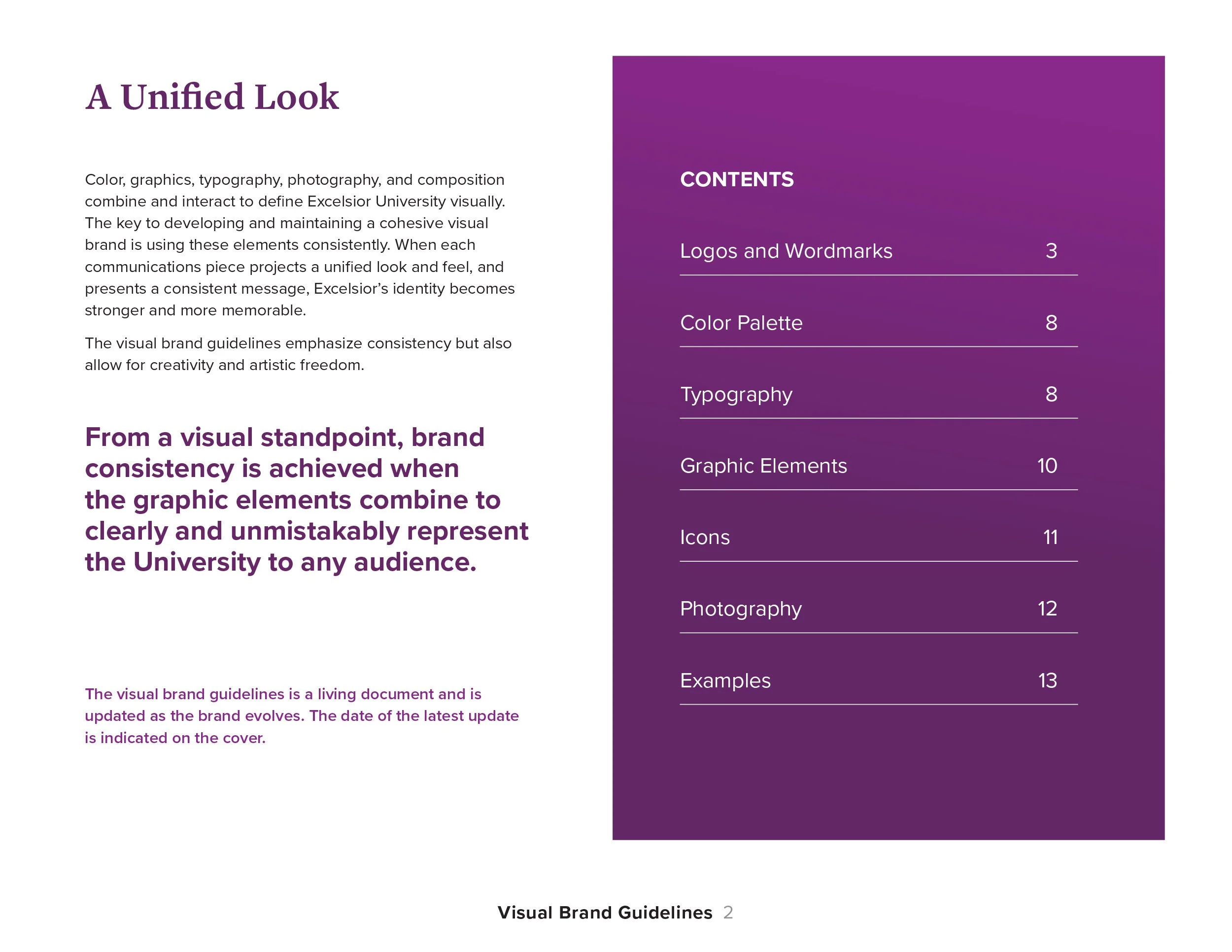Click page number 13 beside Examples
This screenshot has width=1232, height=952.
tap(1048, 680)
